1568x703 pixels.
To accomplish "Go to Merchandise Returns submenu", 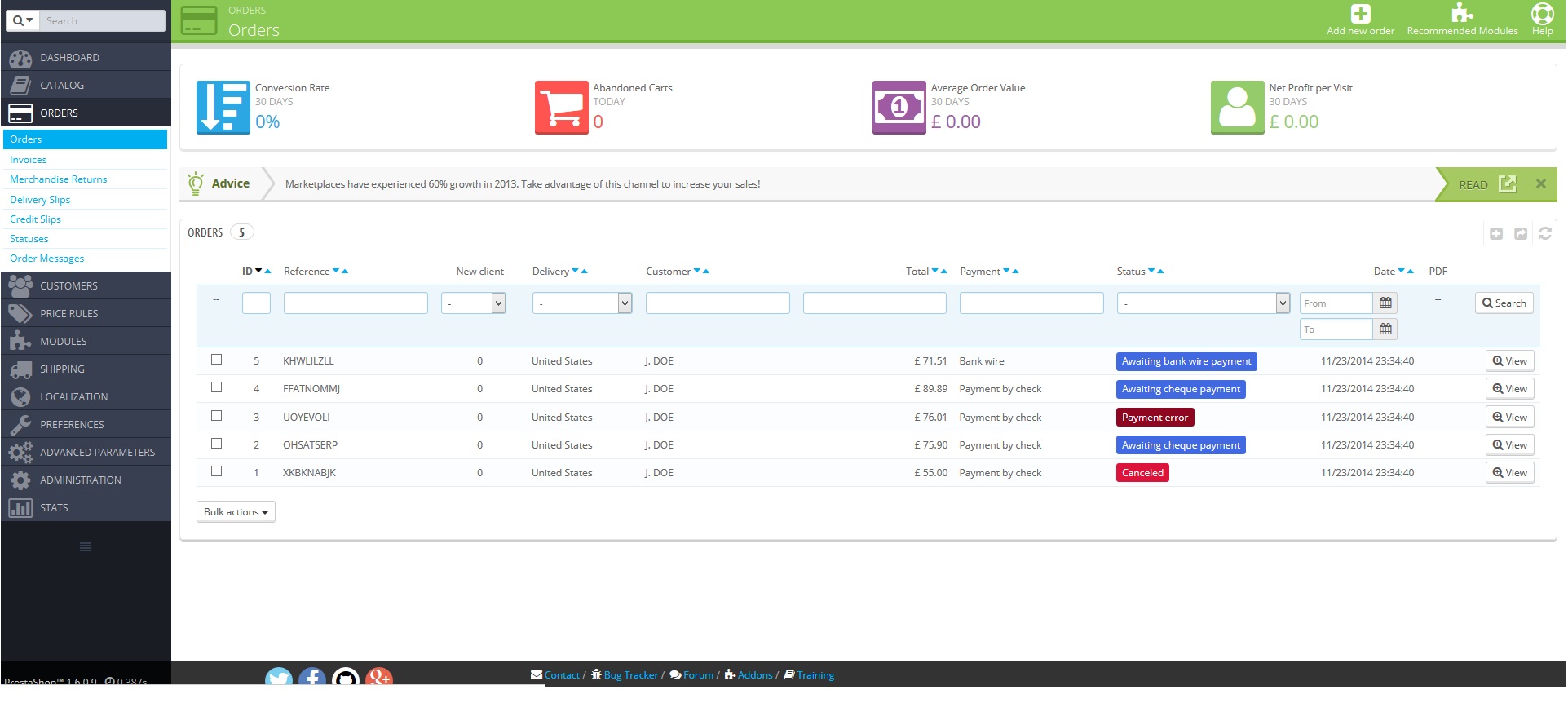I will (59, 179).
